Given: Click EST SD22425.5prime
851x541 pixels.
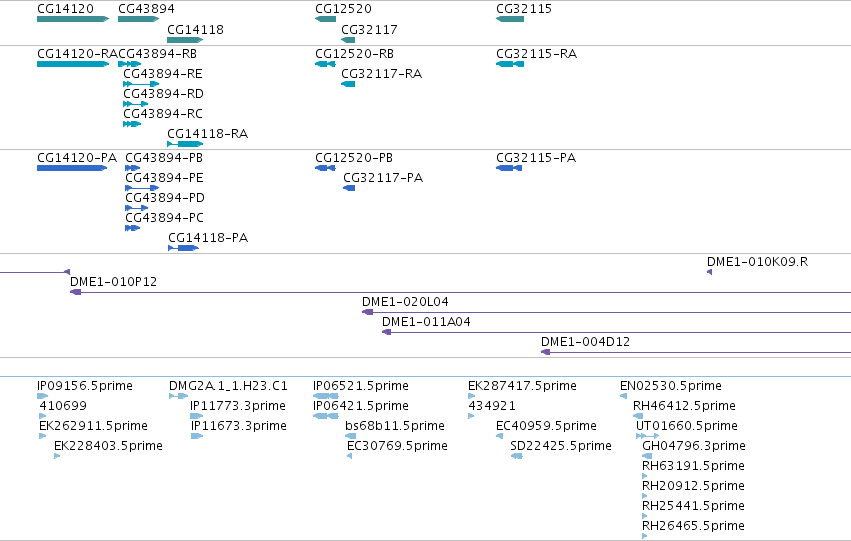Looking at the screenshot, I should point(517,456).
